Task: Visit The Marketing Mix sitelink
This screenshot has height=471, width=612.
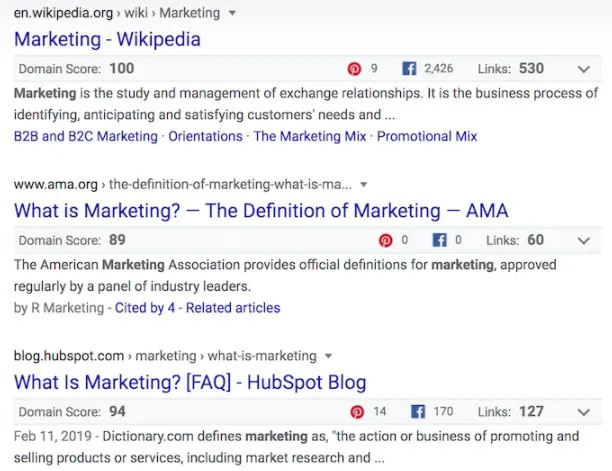Action: pyautogui.click(x=310, y=136)
